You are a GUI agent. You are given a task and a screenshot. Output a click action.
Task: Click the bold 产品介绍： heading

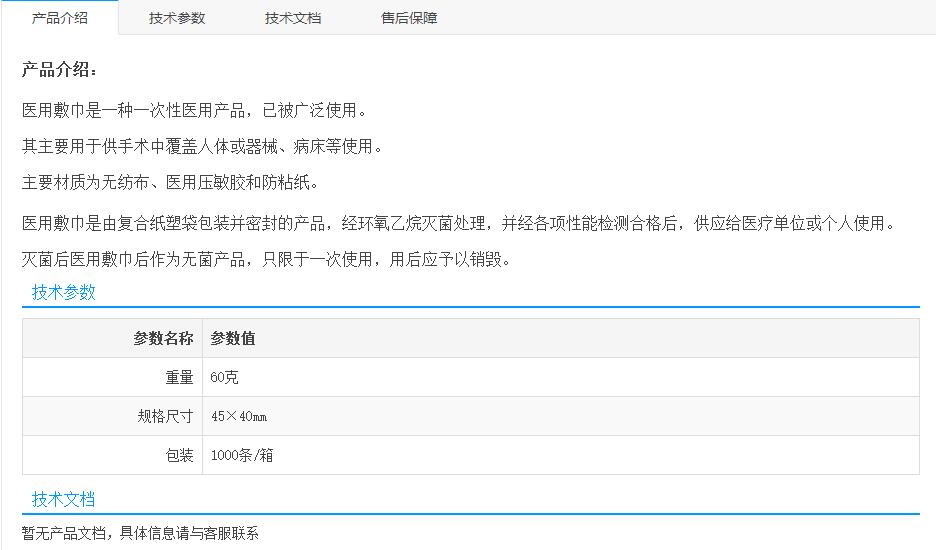pyautogui.click(x=60, y=70)
